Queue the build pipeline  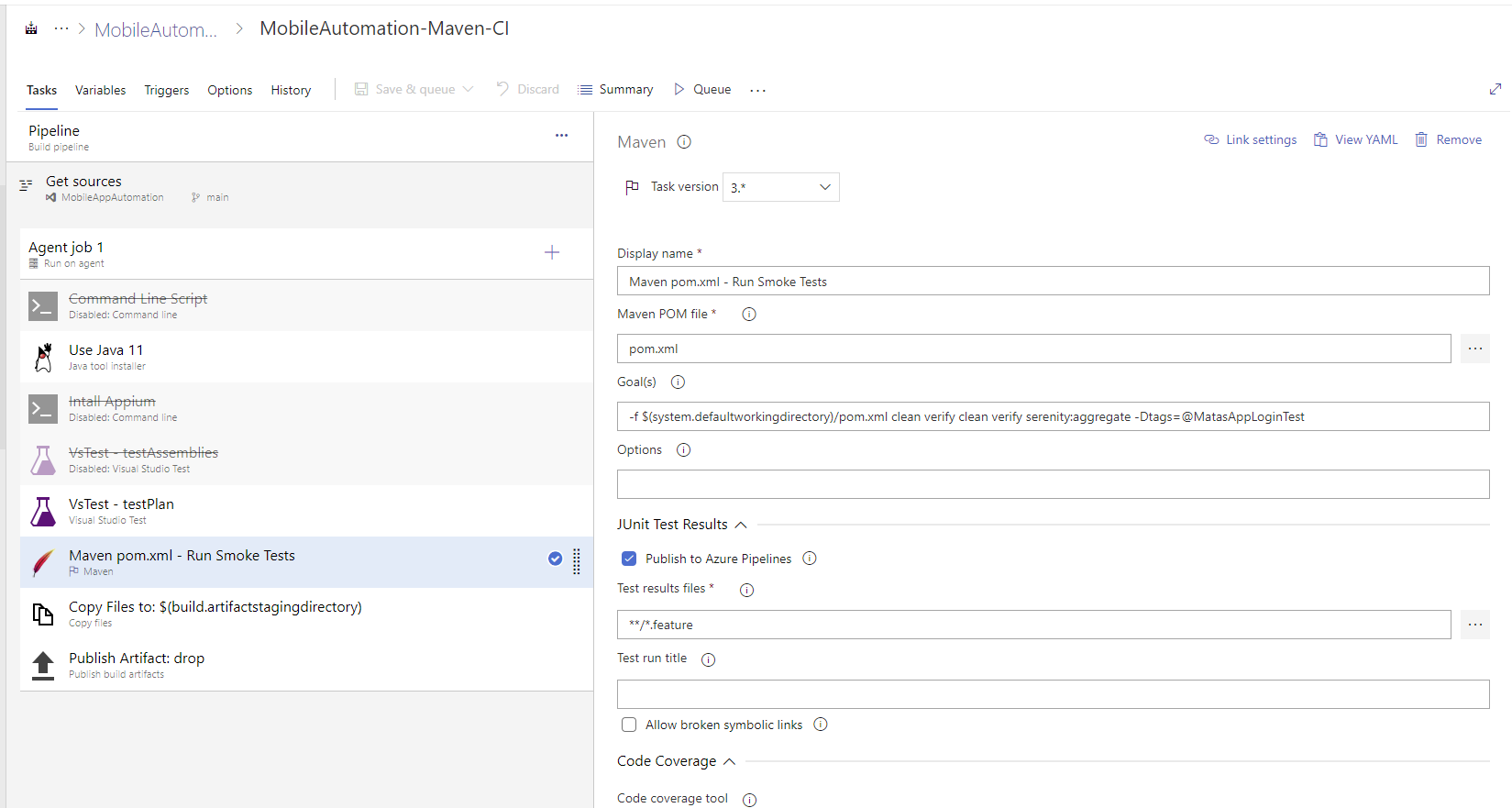pyautogui.click(x=702, y=89)
